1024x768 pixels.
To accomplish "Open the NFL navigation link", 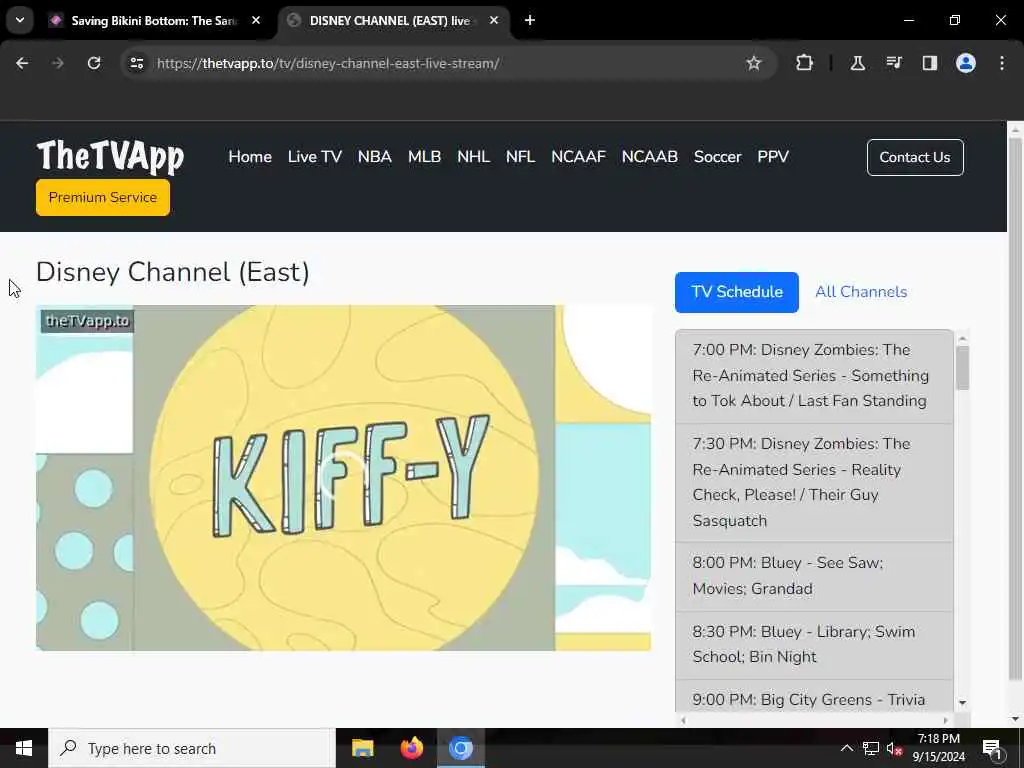I will (x=520, y=157).
